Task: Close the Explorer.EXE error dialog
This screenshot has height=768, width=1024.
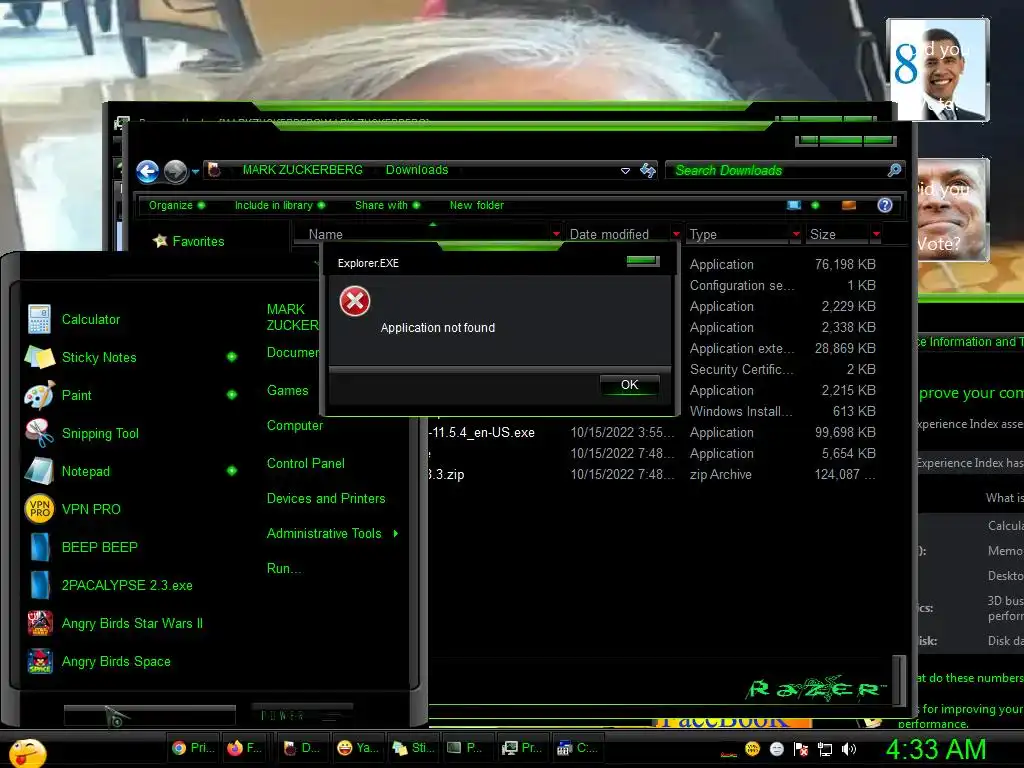Action: 643,261
